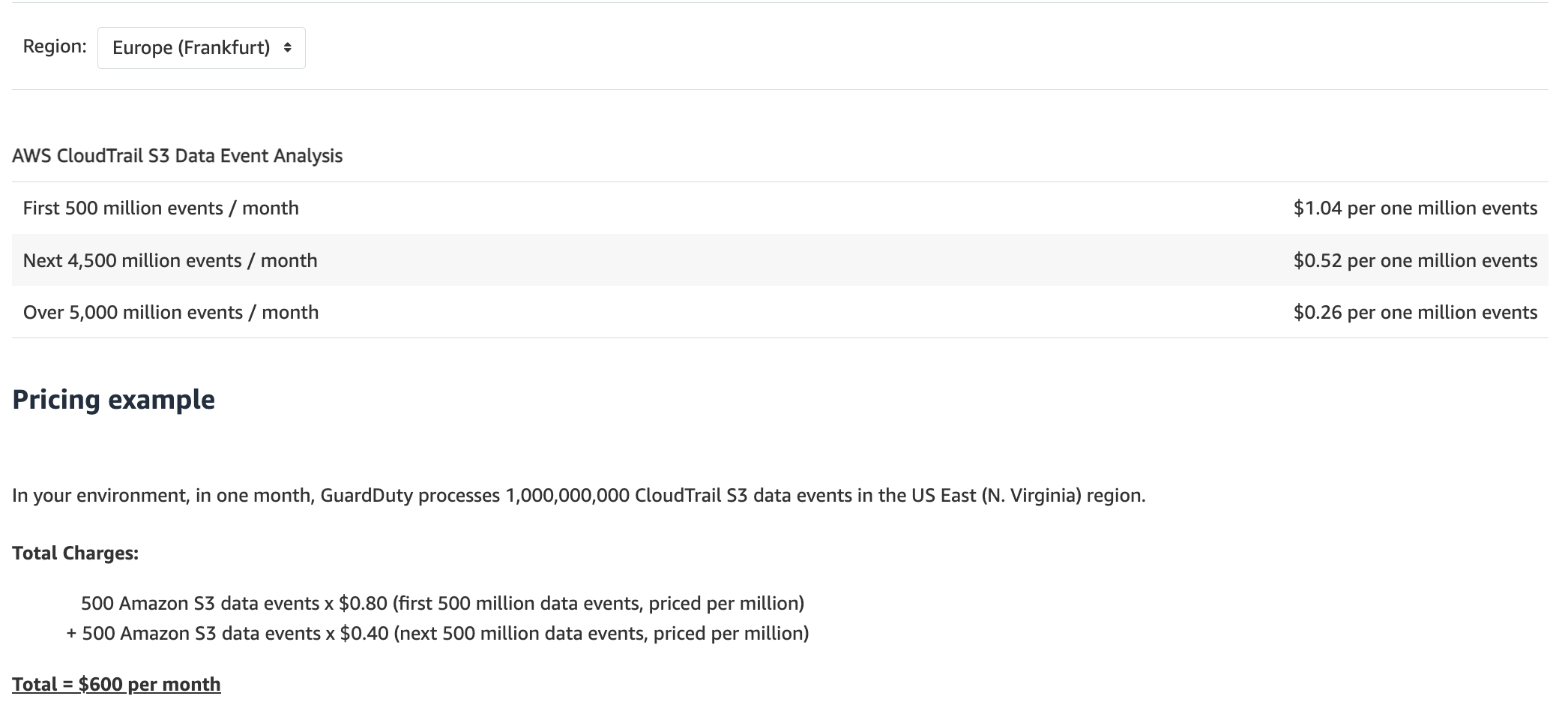Click the AWS CloudTrail S3 Data Event Analysis title
This screenshot has width=1568, height=723.
tap(177, 156)
